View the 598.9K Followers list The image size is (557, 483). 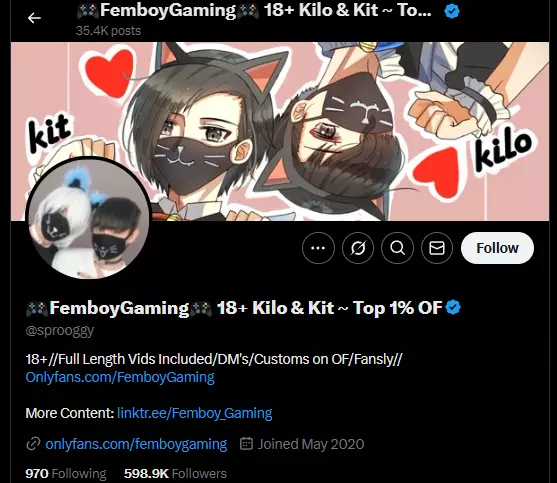pos(175,473)
